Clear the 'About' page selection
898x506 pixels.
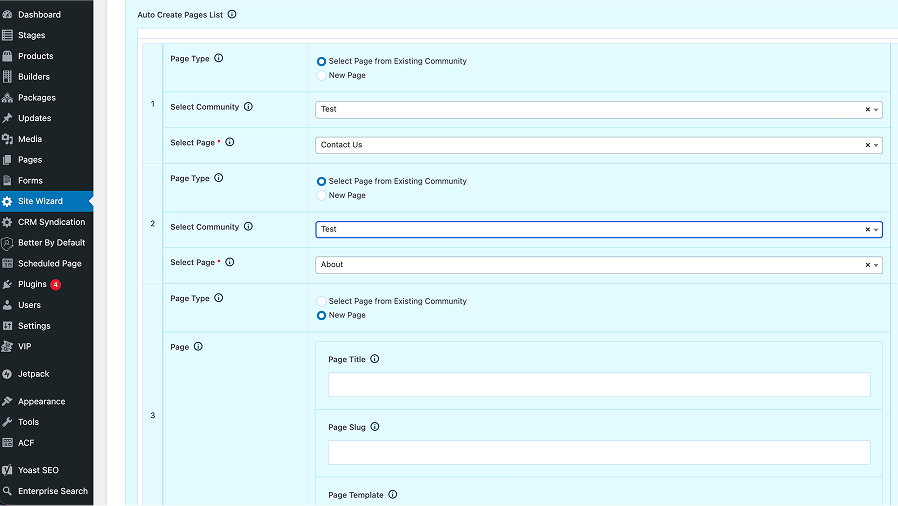pos(868,264)
